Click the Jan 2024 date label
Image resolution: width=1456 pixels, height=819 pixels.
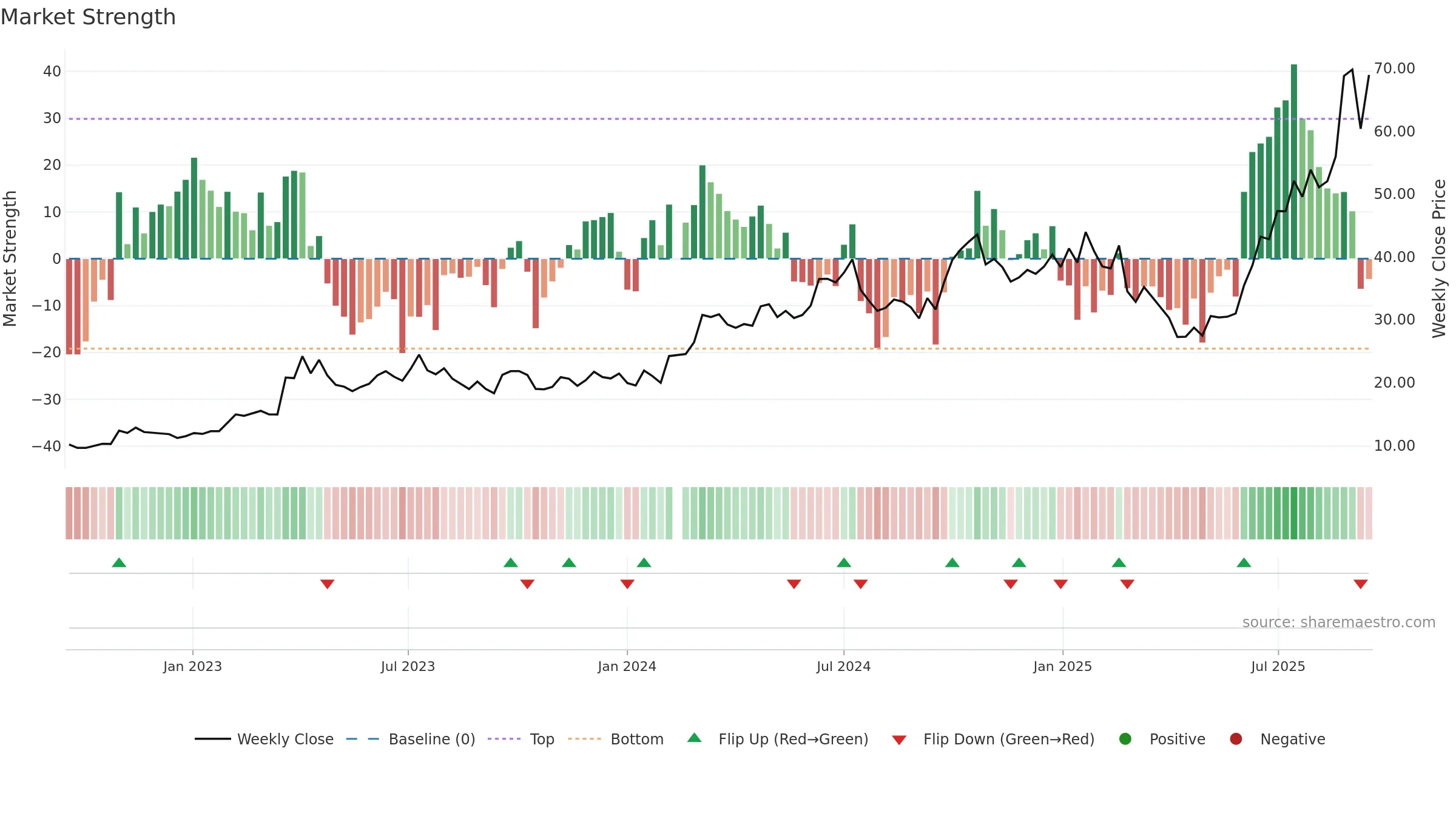point(627,666)
